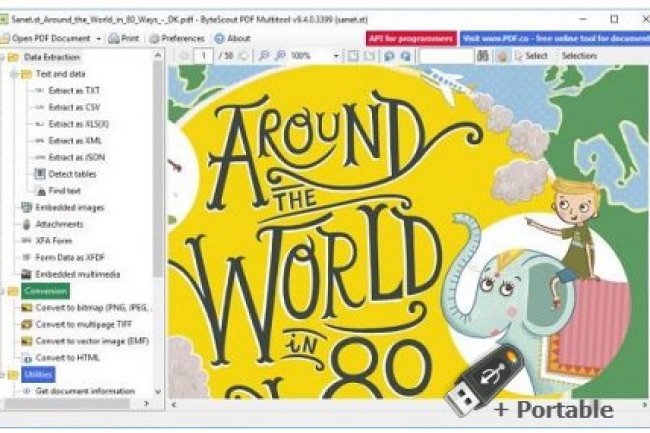Collapse the Conversion folder node
This screenshot has width=650, height=433.
click(x=2, y=291)
